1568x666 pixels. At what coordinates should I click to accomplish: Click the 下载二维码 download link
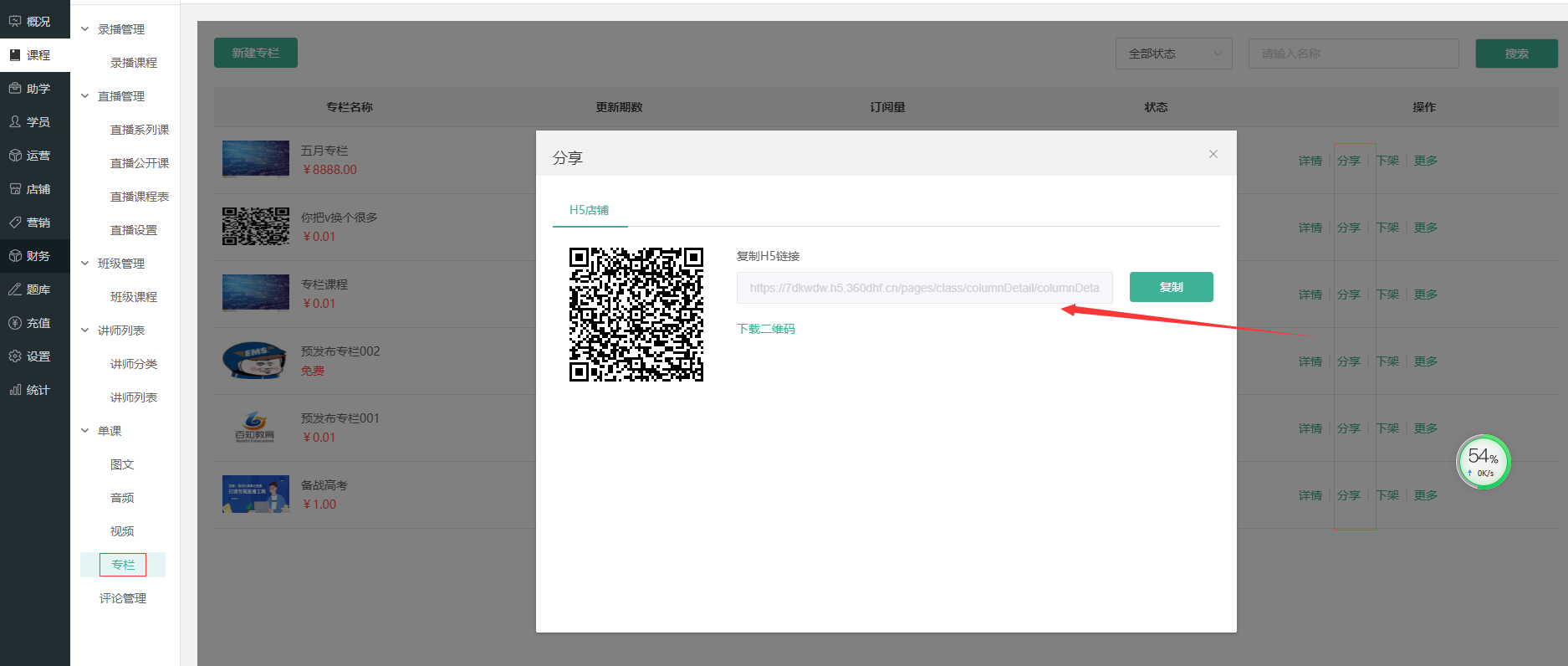(x=766, y=329)
